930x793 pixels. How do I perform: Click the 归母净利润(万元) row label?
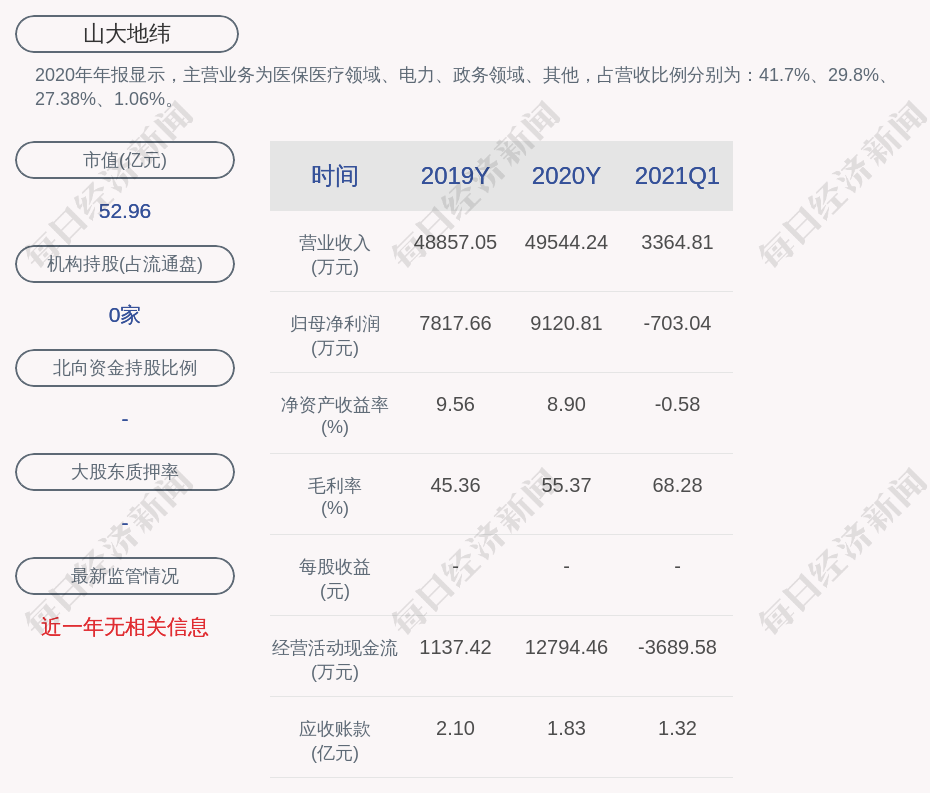coord(335,336)
